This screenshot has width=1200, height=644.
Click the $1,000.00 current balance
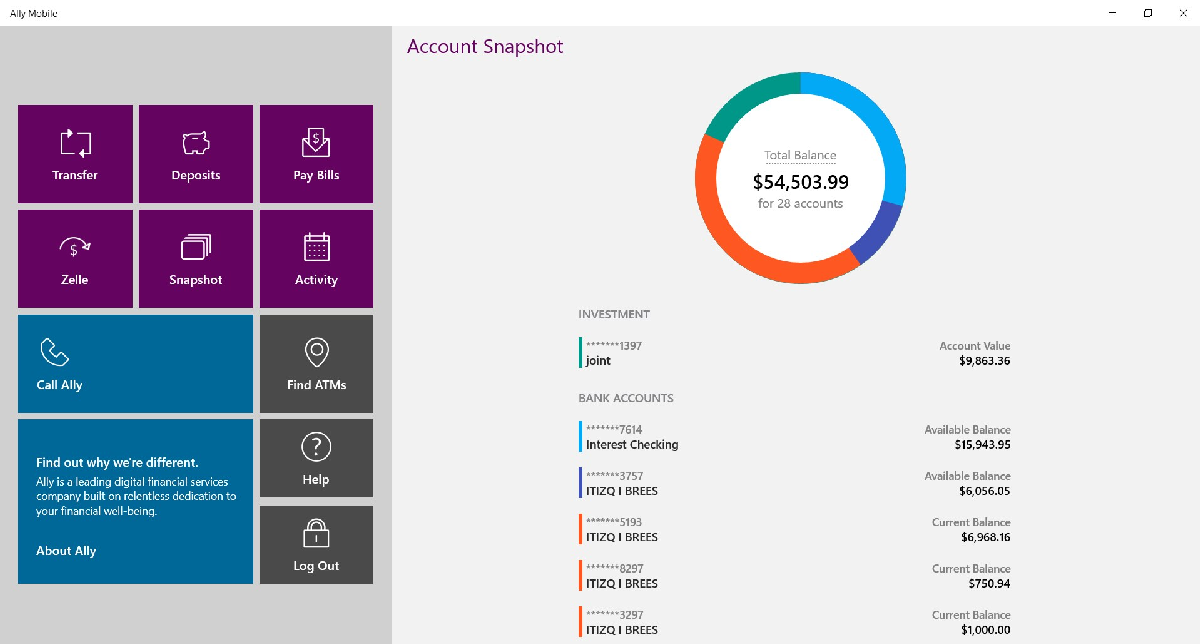tap(985, 630)
